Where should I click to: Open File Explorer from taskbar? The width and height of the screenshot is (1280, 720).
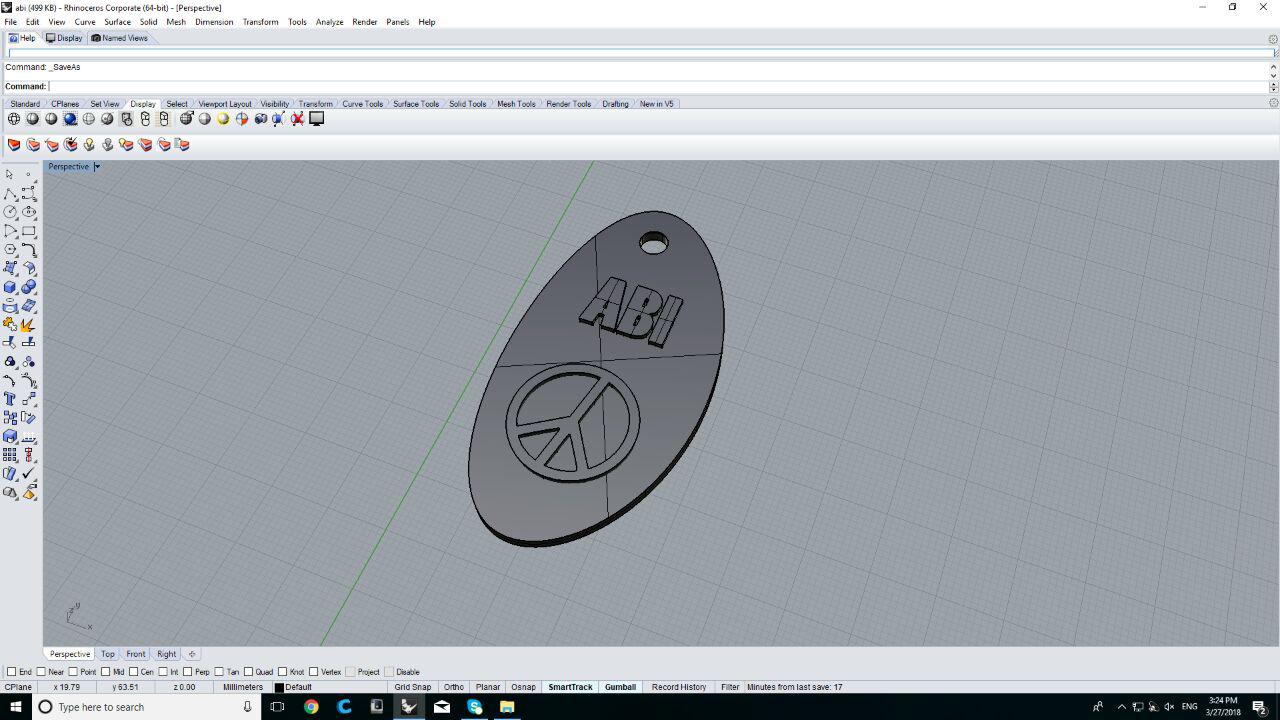click(x=507, y=707)
